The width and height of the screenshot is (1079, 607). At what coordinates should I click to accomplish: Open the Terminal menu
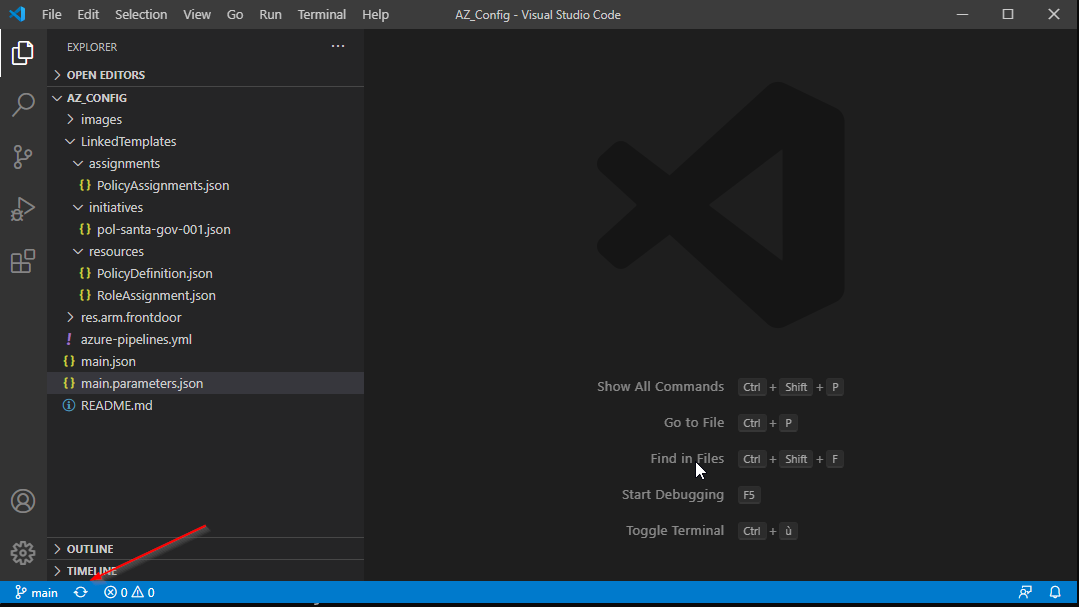[322, 14]
